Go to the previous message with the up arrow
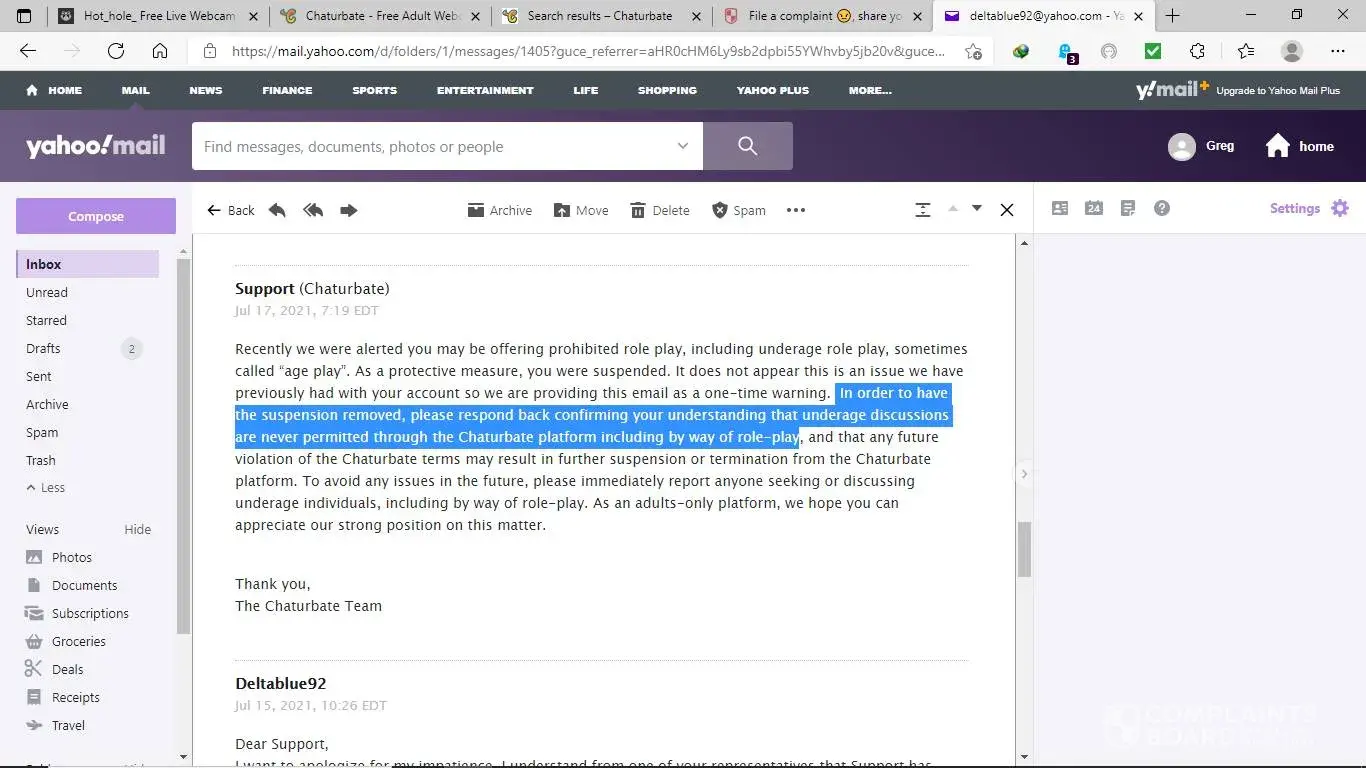Viewport: 1366px width, 768px height. click(953, 208)
